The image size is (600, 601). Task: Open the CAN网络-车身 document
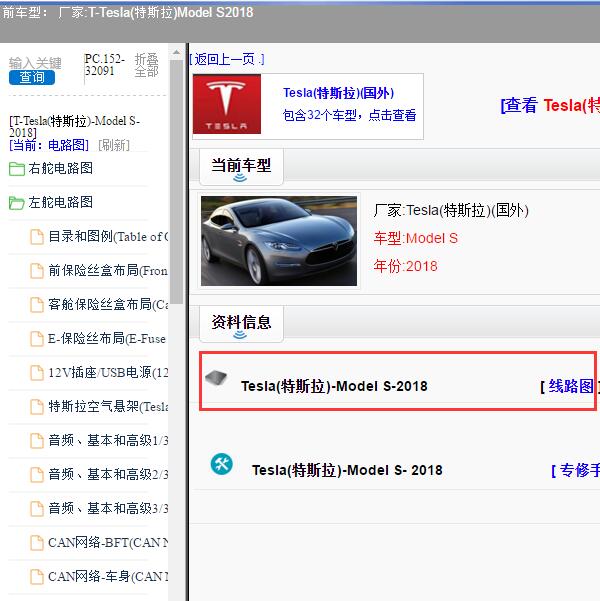point(108,576)
